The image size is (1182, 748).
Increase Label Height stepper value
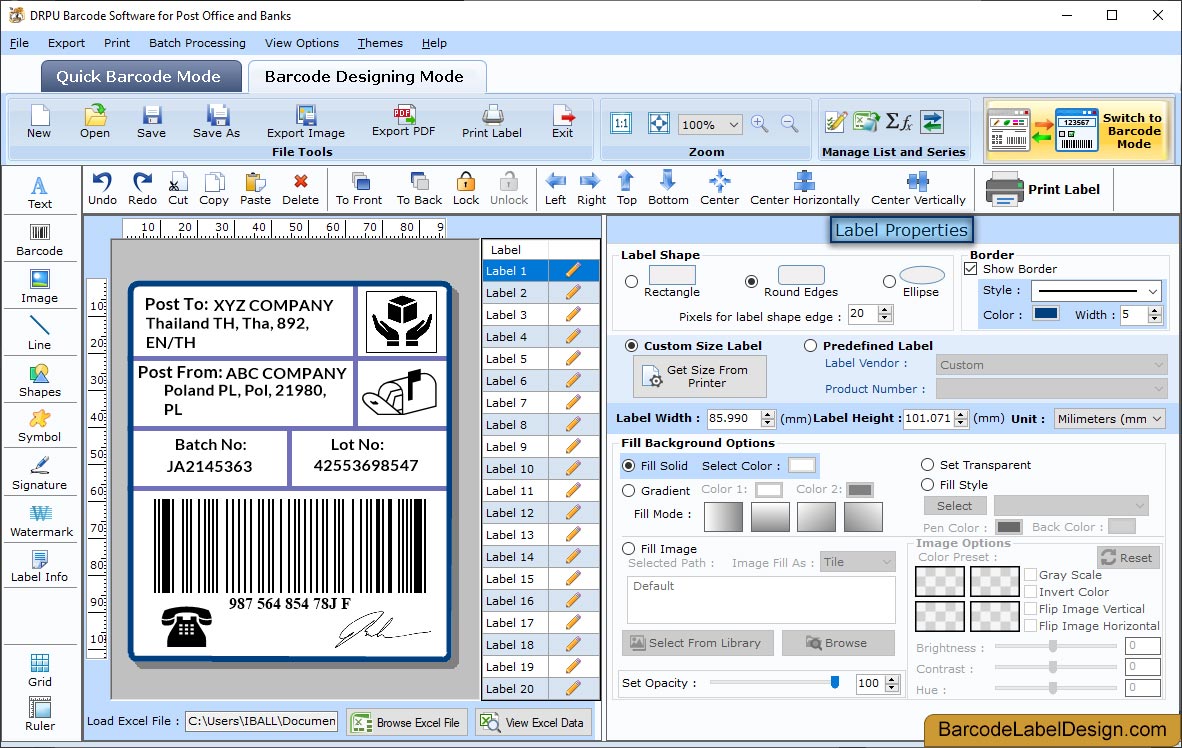point(960,413)
